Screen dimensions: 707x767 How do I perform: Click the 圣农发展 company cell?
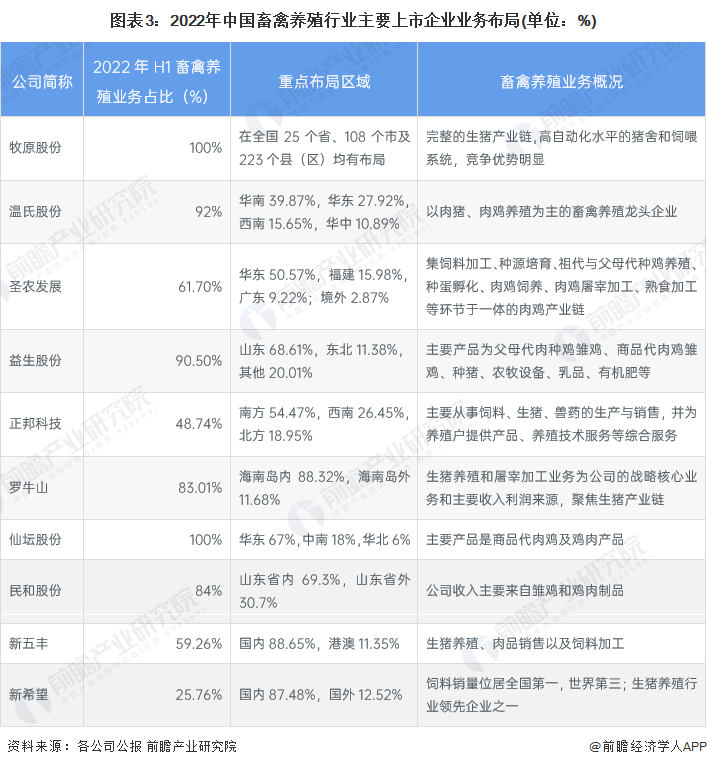click(42, 287)
